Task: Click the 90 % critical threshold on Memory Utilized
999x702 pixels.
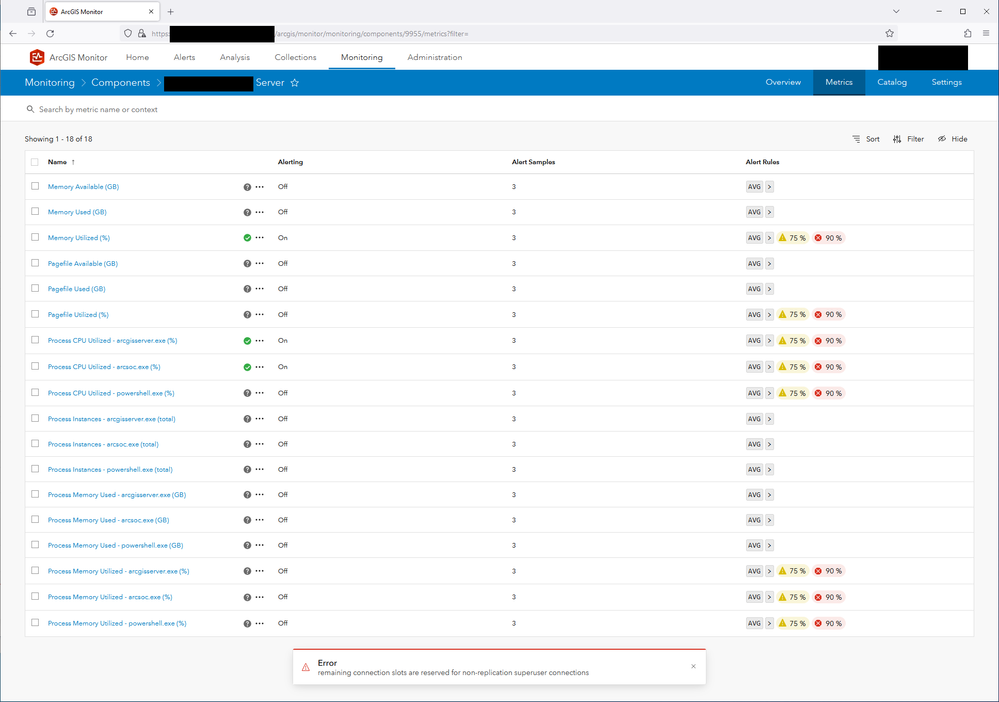Action: coord(828,238)
